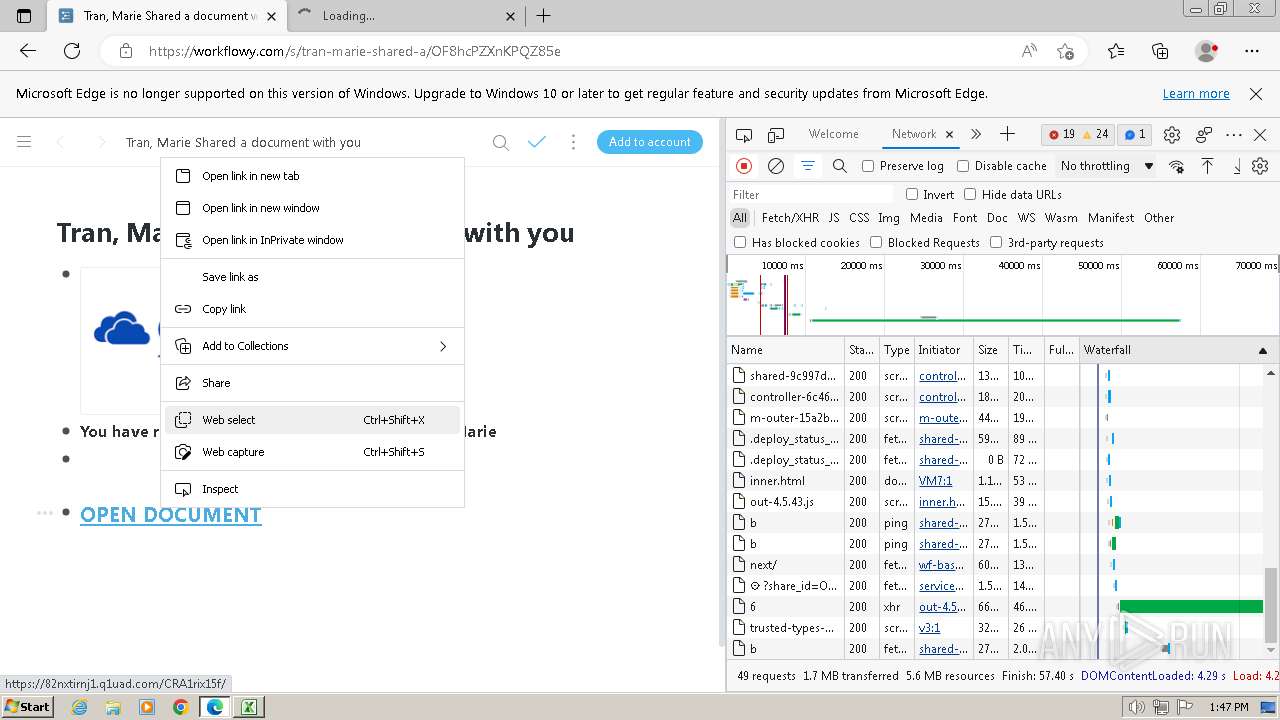Filter requests by Fetch/XHR

coord(790,217)
